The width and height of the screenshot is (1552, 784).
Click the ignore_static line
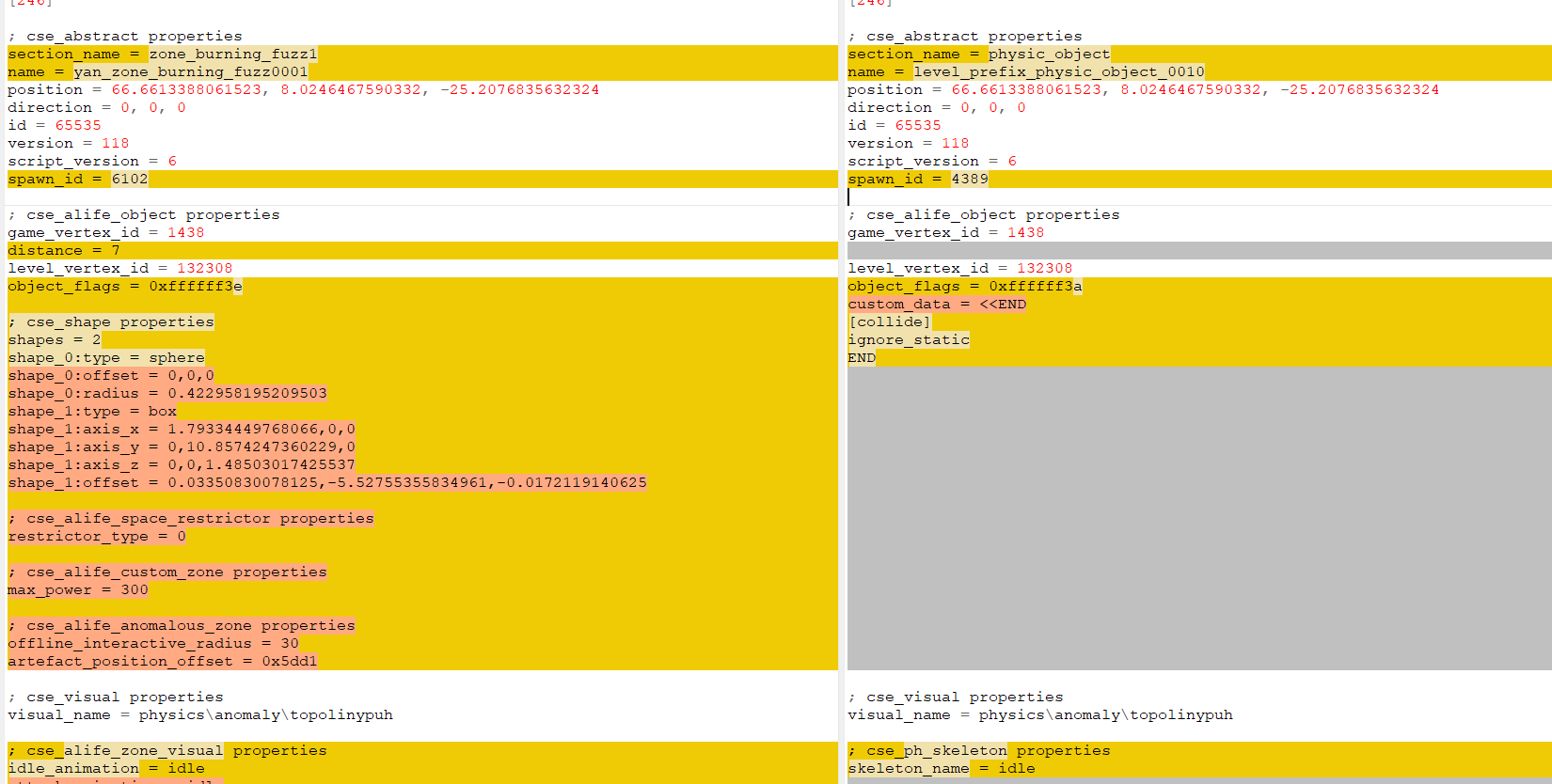pyautogui.click(x=909, y=339)
